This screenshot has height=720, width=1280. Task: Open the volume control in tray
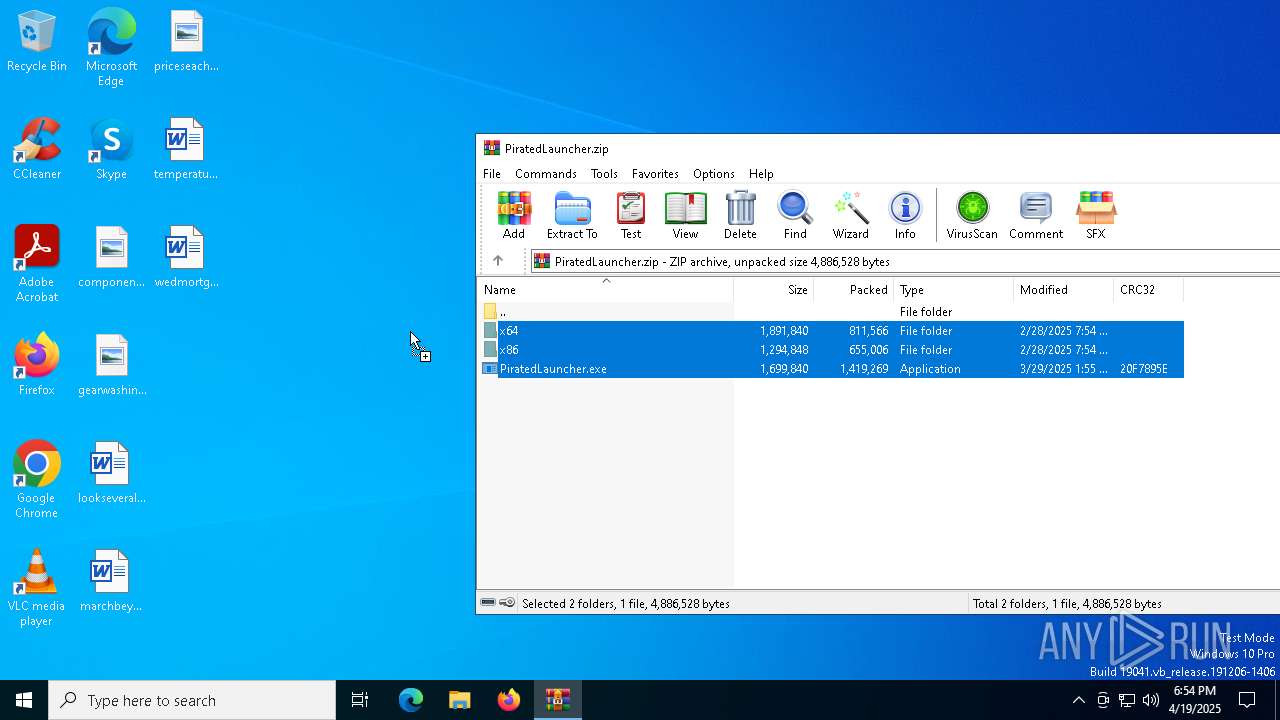[x=1151, y=700]
